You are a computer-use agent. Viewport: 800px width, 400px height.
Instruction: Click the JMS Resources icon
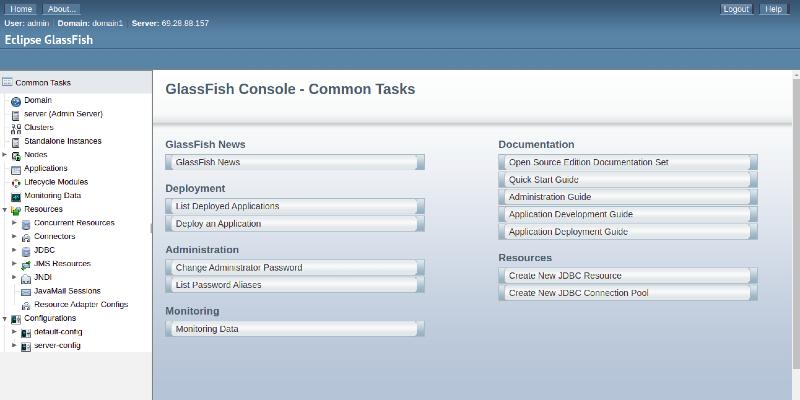click(x=26, y=265)
